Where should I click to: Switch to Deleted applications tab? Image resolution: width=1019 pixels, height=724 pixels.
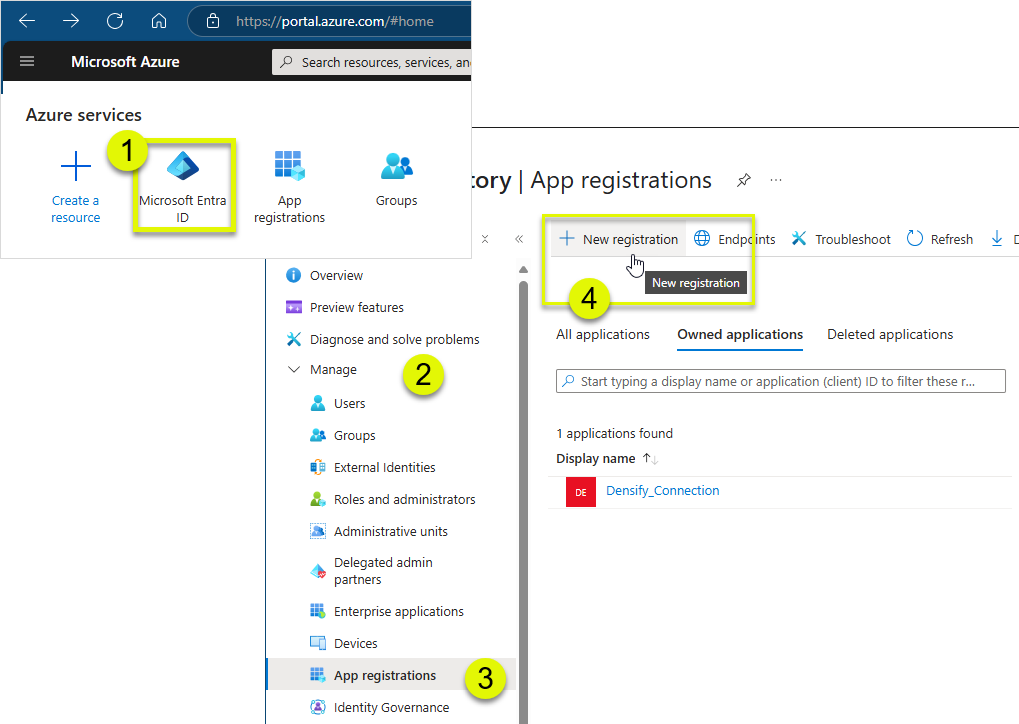[x=890, y=334]
